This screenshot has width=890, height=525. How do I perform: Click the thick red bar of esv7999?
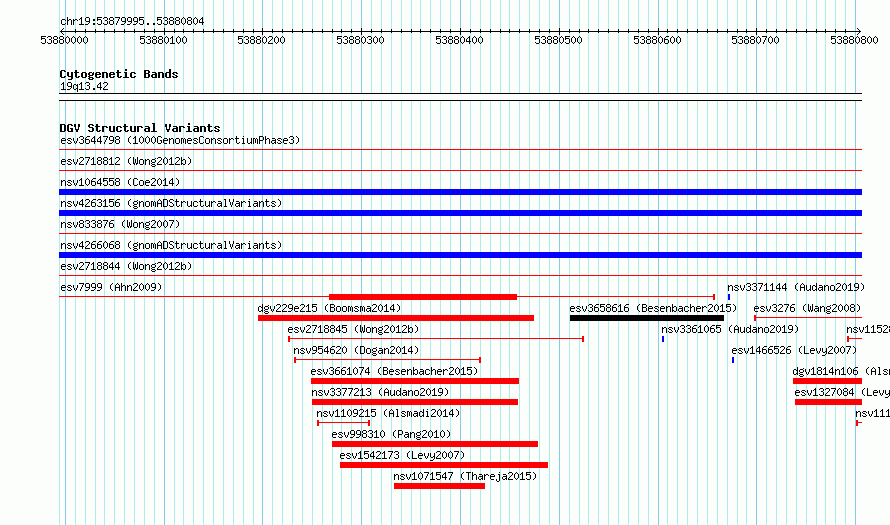point(423,297)
